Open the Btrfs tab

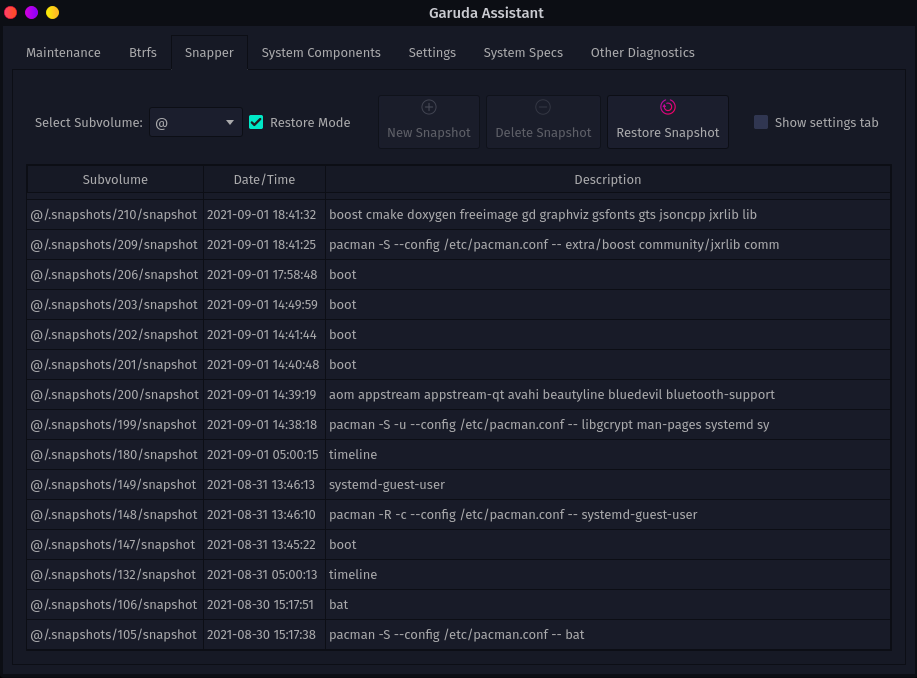pos(143,52)
